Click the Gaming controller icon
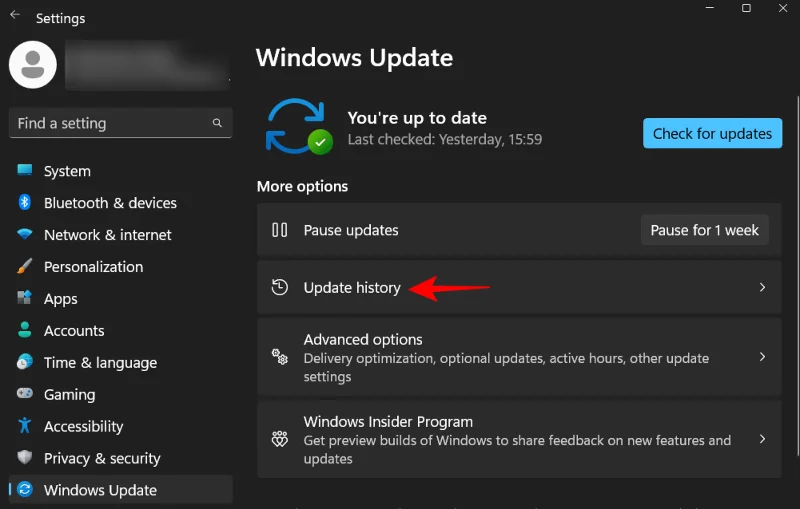The image size is (800, 509). tap(24, 393)
